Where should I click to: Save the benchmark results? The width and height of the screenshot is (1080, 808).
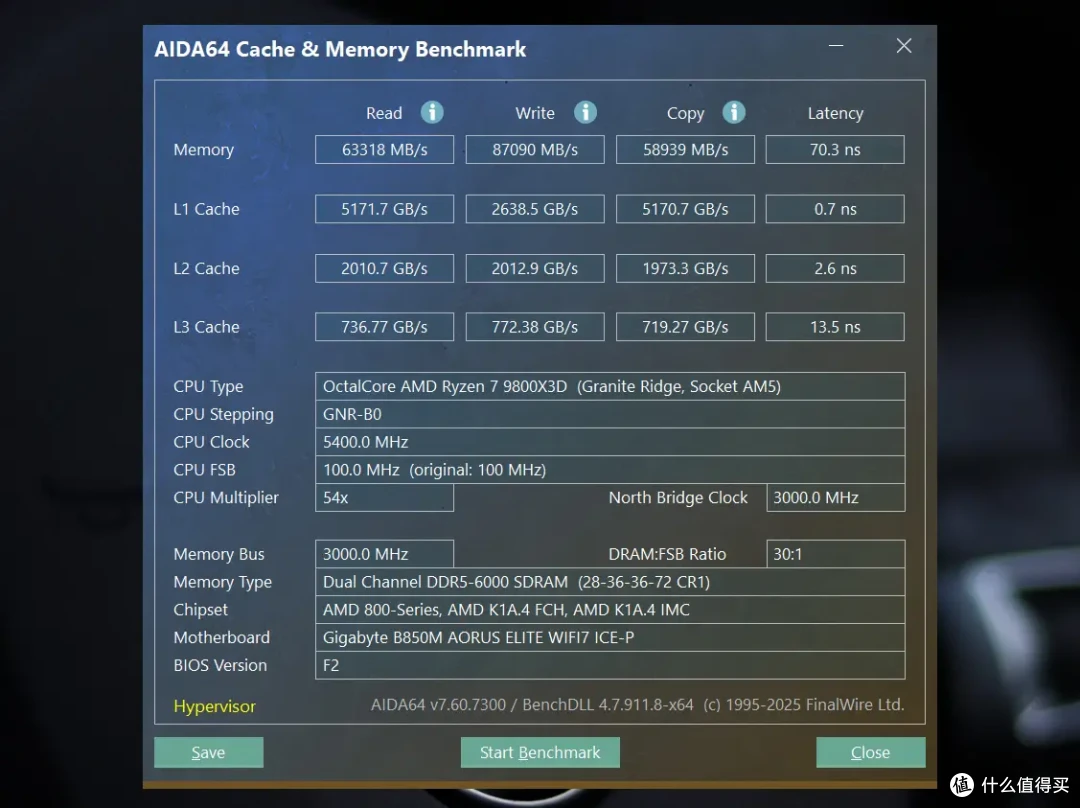pyautogui.click(x=209, y=752)
